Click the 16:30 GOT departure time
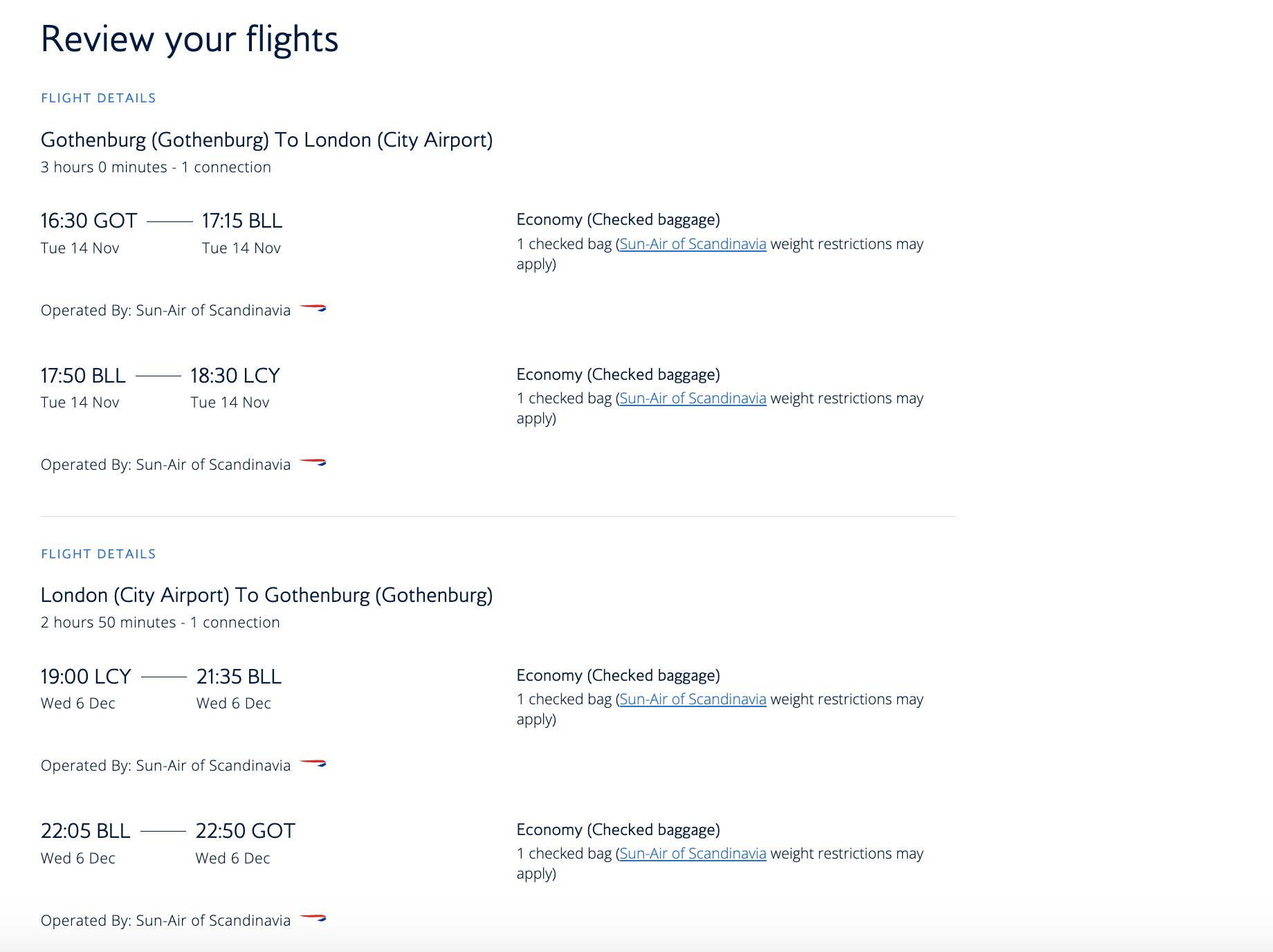Screen dimensions: 1273x952 pos(89,221)
